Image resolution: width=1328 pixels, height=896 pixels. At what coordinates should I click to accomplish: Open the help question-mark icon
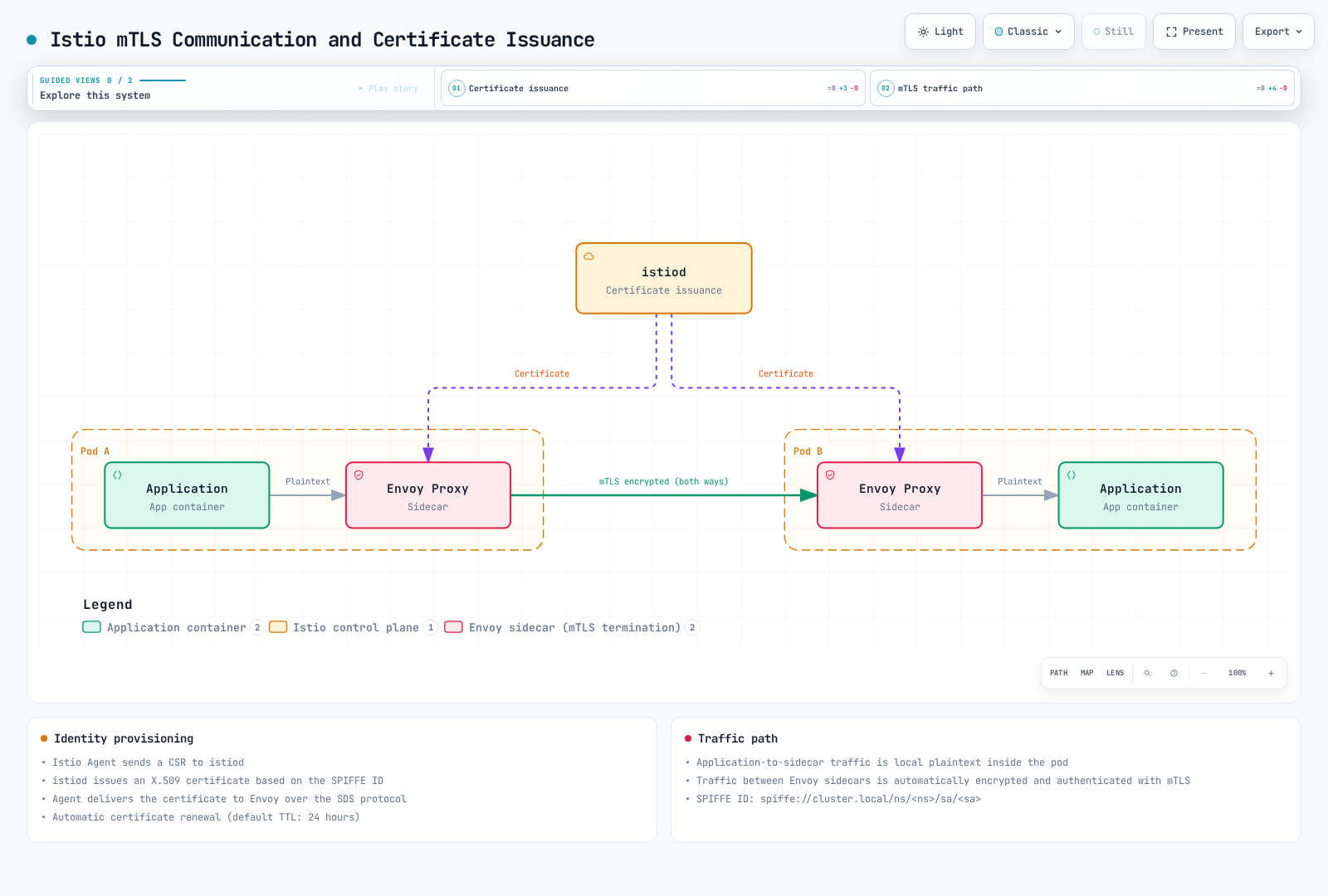1174,673
